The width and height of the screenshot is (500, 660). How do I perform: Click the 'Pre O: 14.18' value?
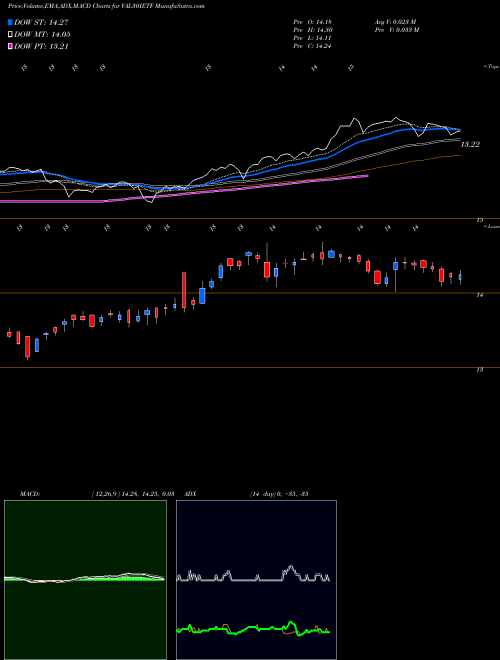point(312,22)
